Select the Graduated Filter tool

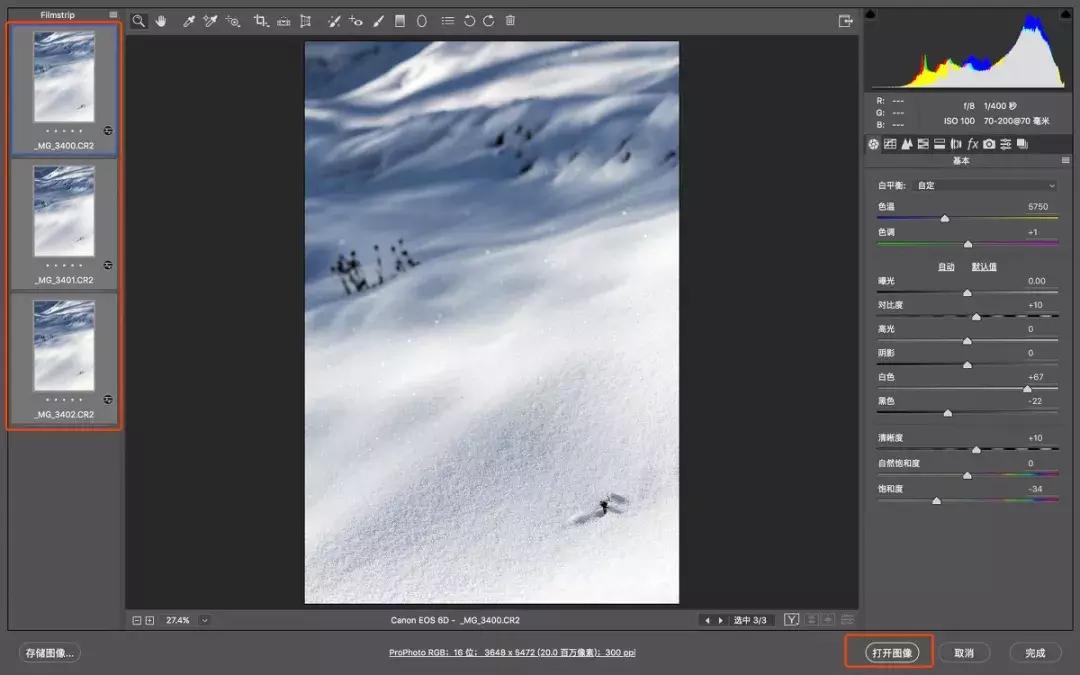point(400,21)
